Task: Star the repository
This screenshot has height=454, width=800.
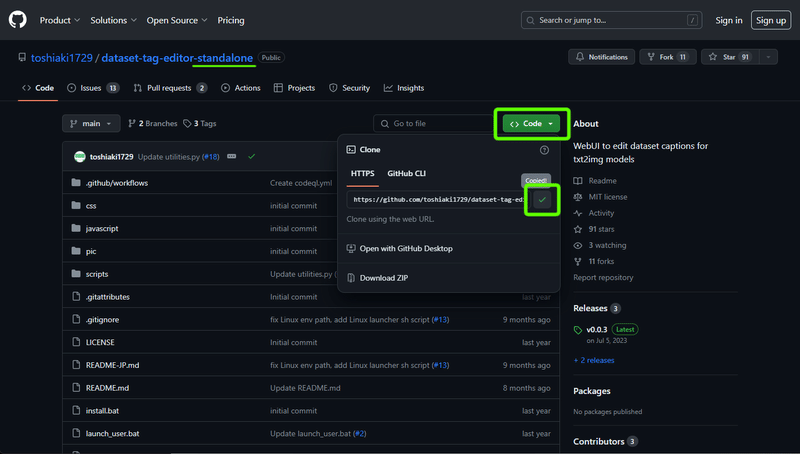Action: point(730,57)
